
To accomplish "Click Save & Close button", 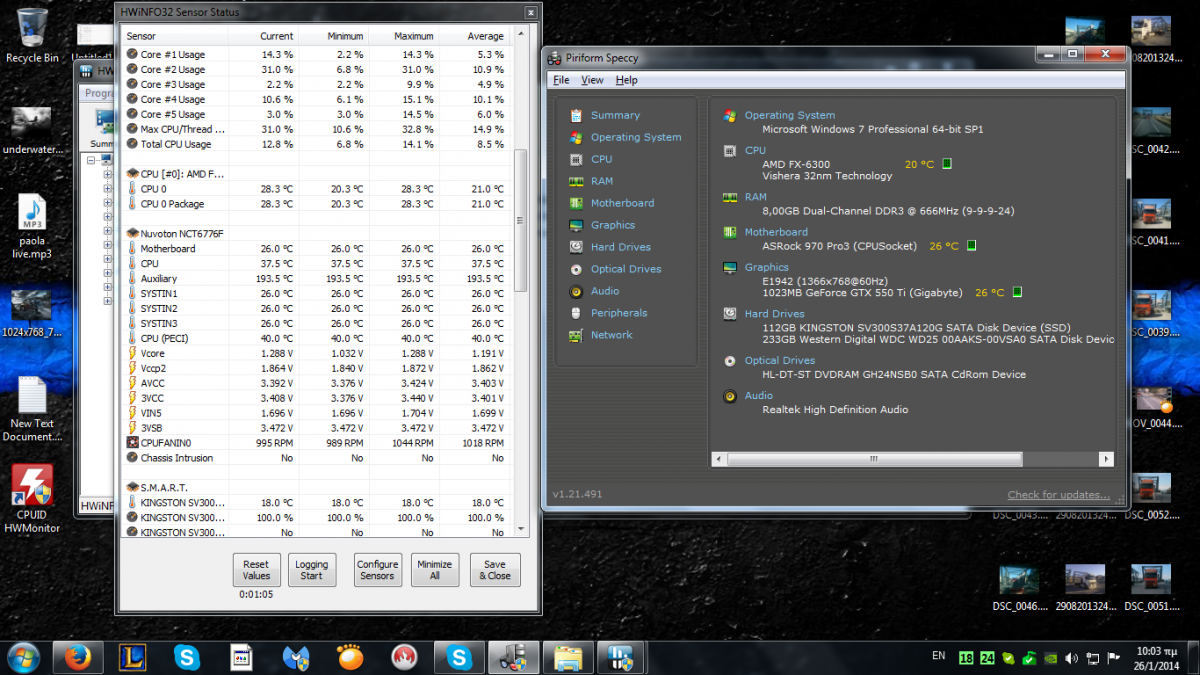I will pos(495,570).
